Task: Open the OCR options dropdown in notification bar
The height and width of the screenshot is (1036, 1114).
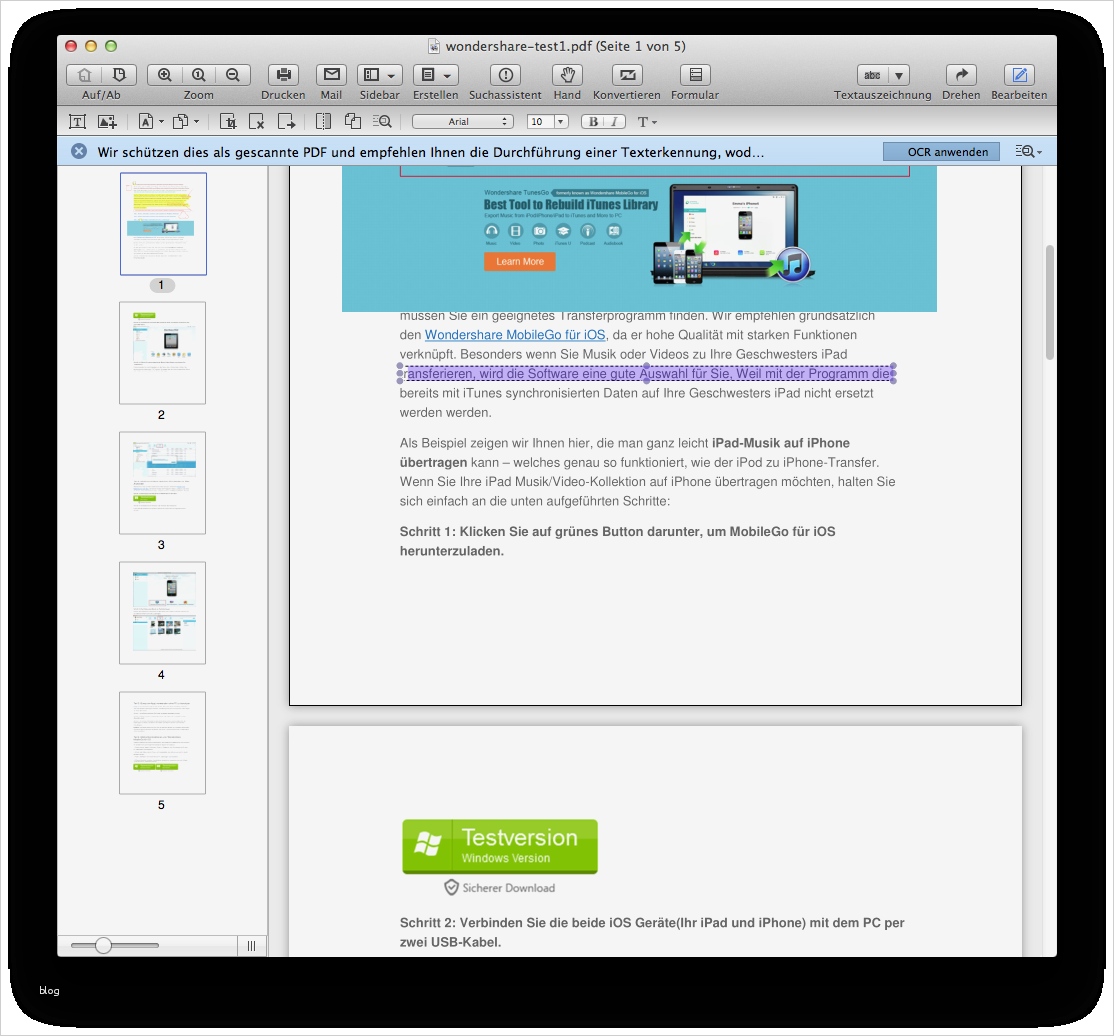Action: (x=1028, y=151)
